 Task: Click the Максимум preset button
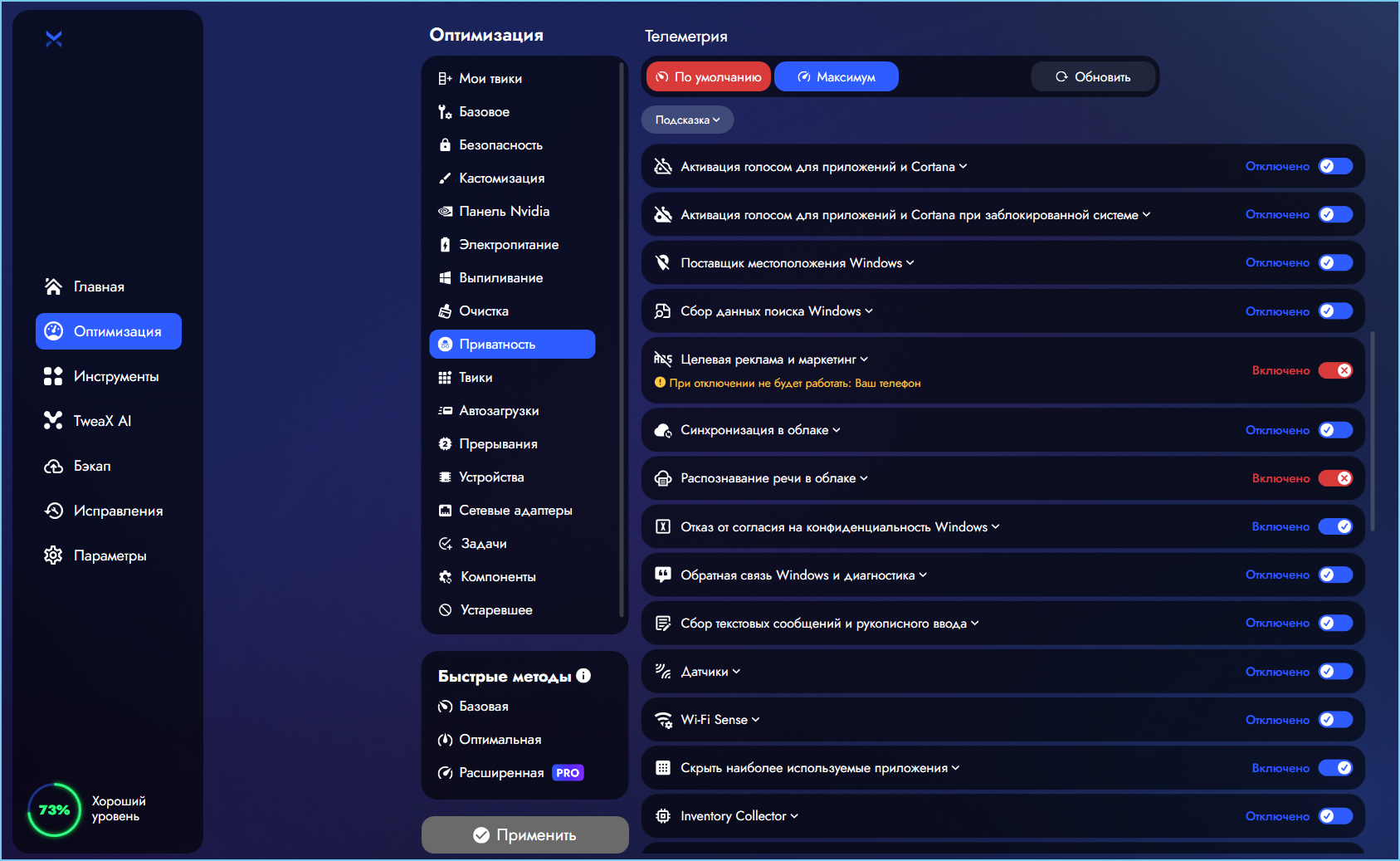click(837, 76)
